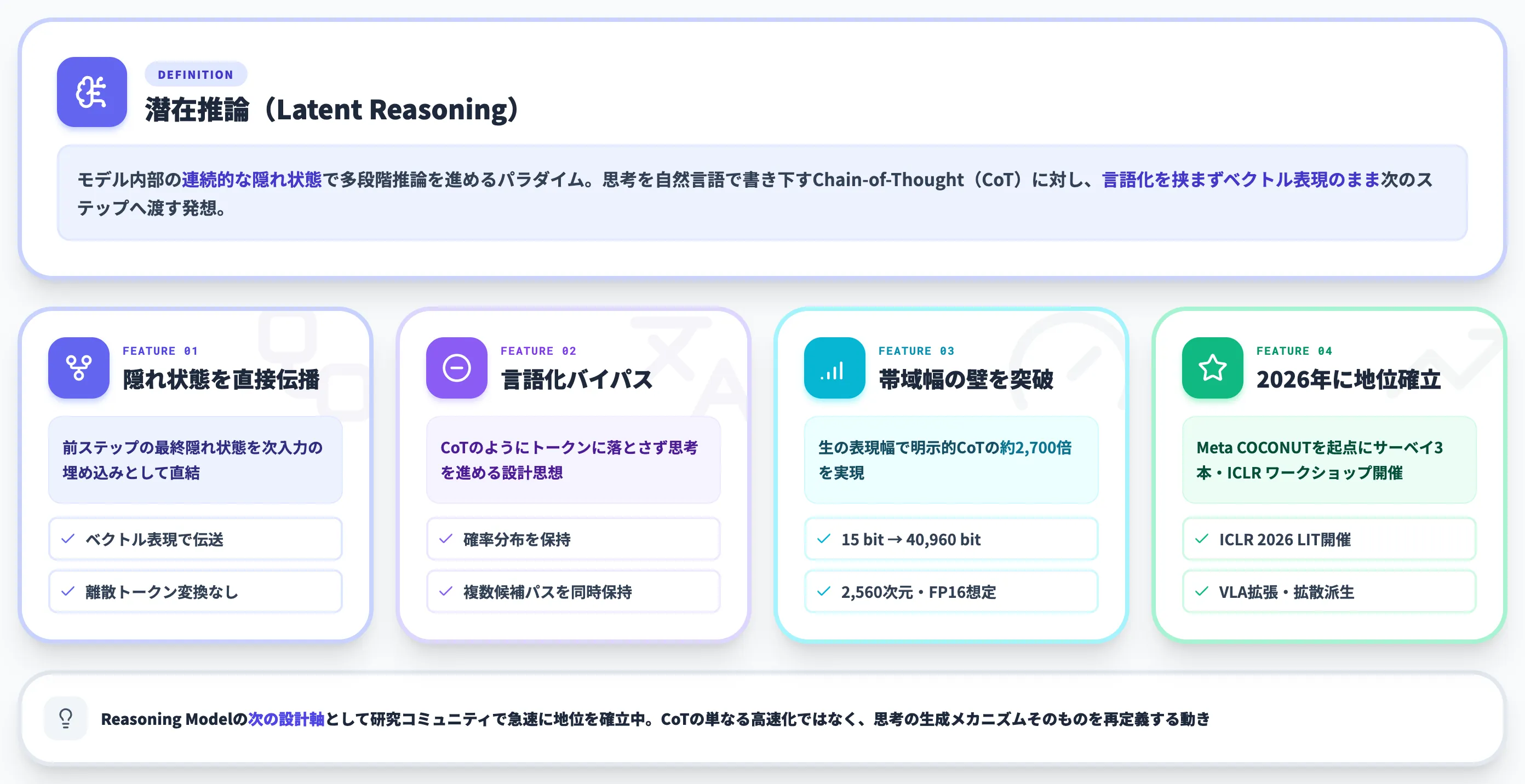The height and width of the screenshot is (784, 1525).
Task: Click the FEATURE 01 label
Action: 160,351
